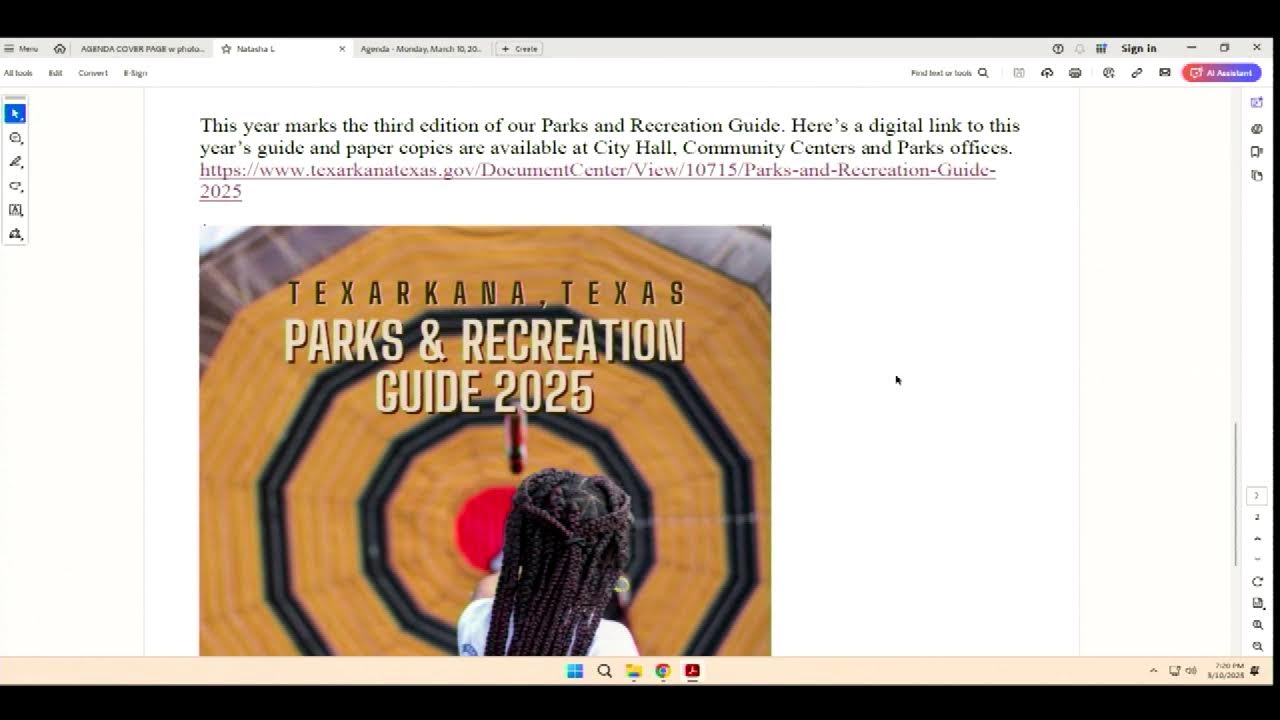Switch to the AGENDA COVER PAGE tab
Screen dimensions: 1280x720
[142, 48]
